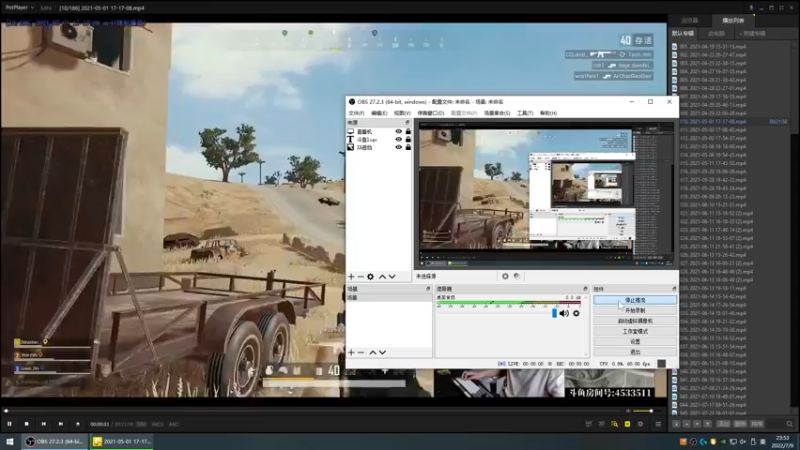Click the yellow highlighted icon in PotPlayer control bar
Viewport: 800px width, 450px height.
tap(627, 424)
